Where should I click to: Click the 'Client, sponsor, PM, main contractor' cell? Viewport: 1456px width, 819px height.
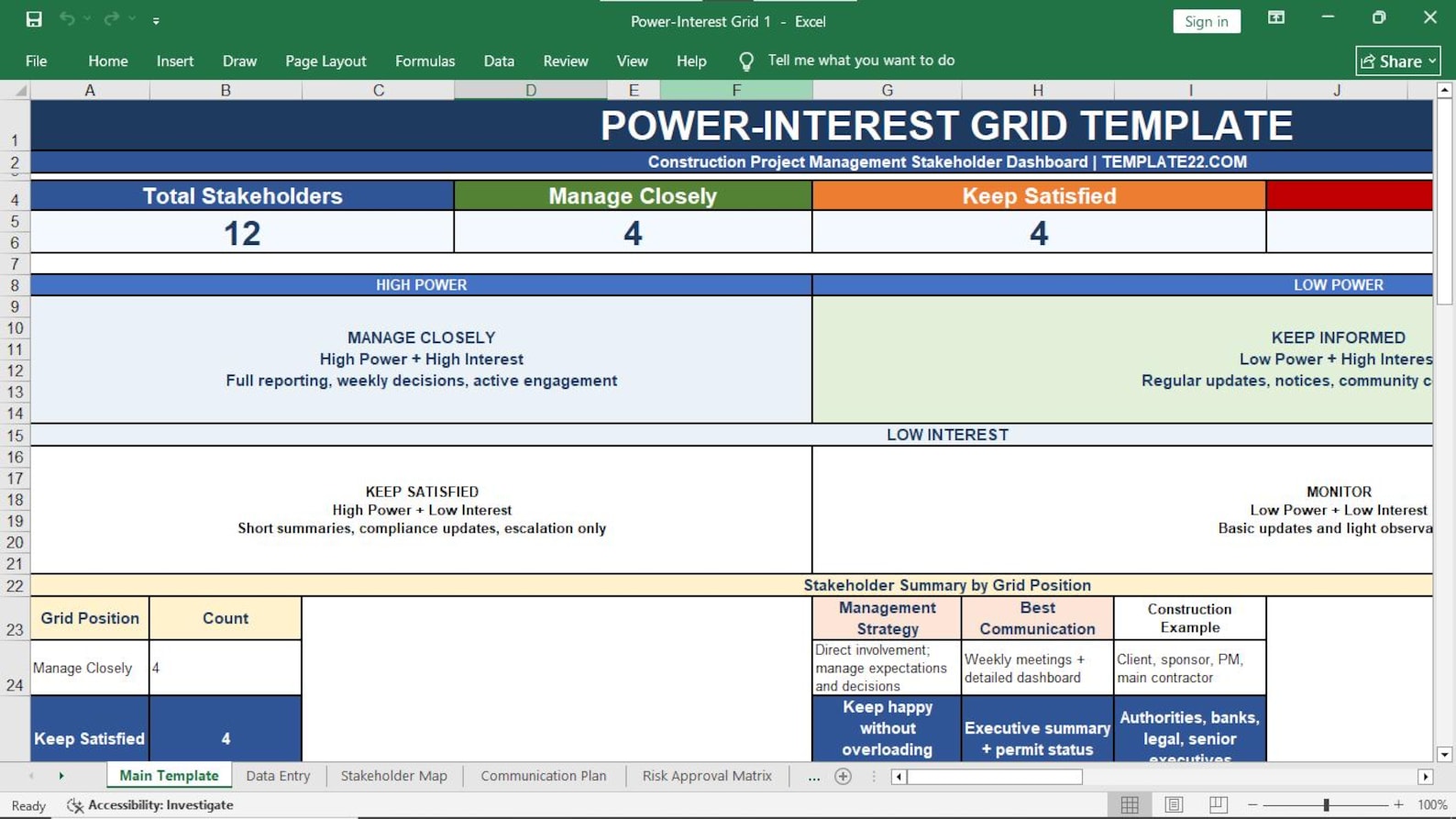point(1190,668)
